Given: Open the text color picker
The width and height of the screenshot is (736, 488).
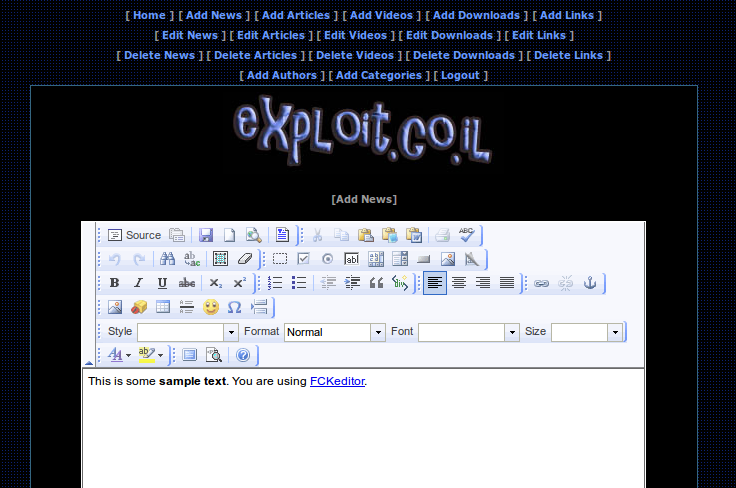Looking at the screenshot, I should 119,355.
